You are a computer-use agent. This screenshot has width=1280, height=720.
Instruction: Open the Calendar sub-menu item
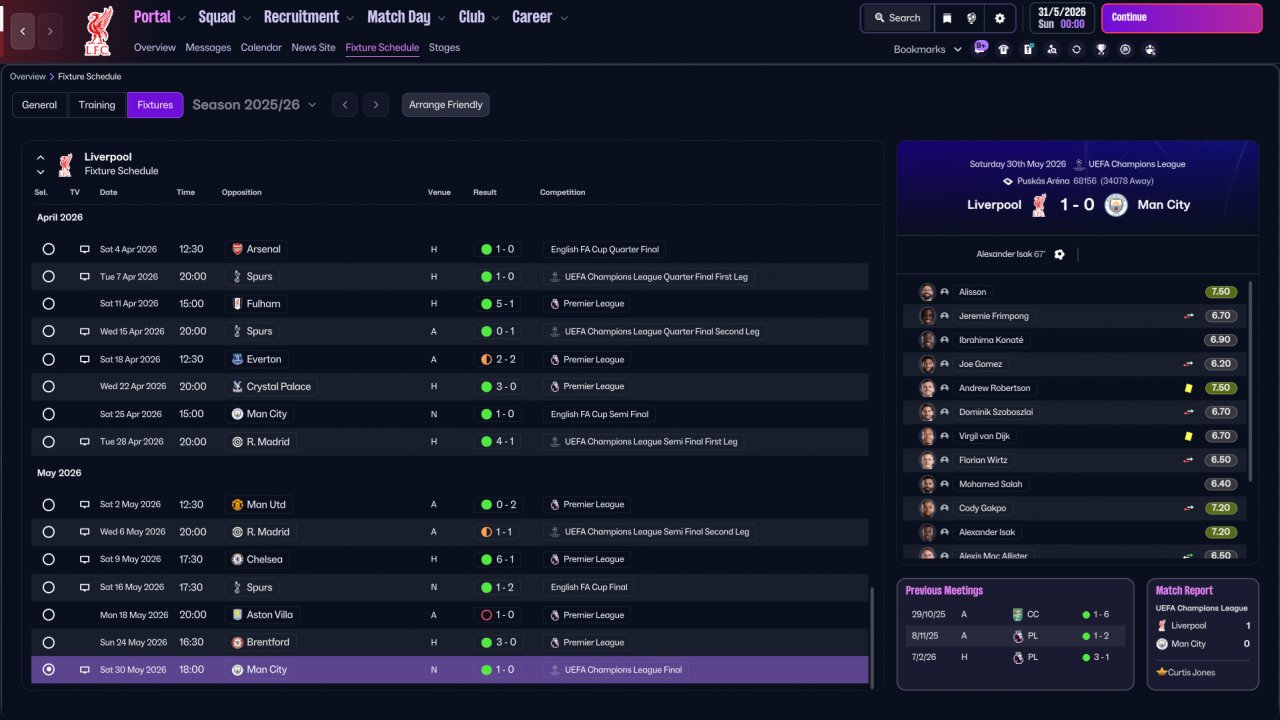click(x=261, y=47)
